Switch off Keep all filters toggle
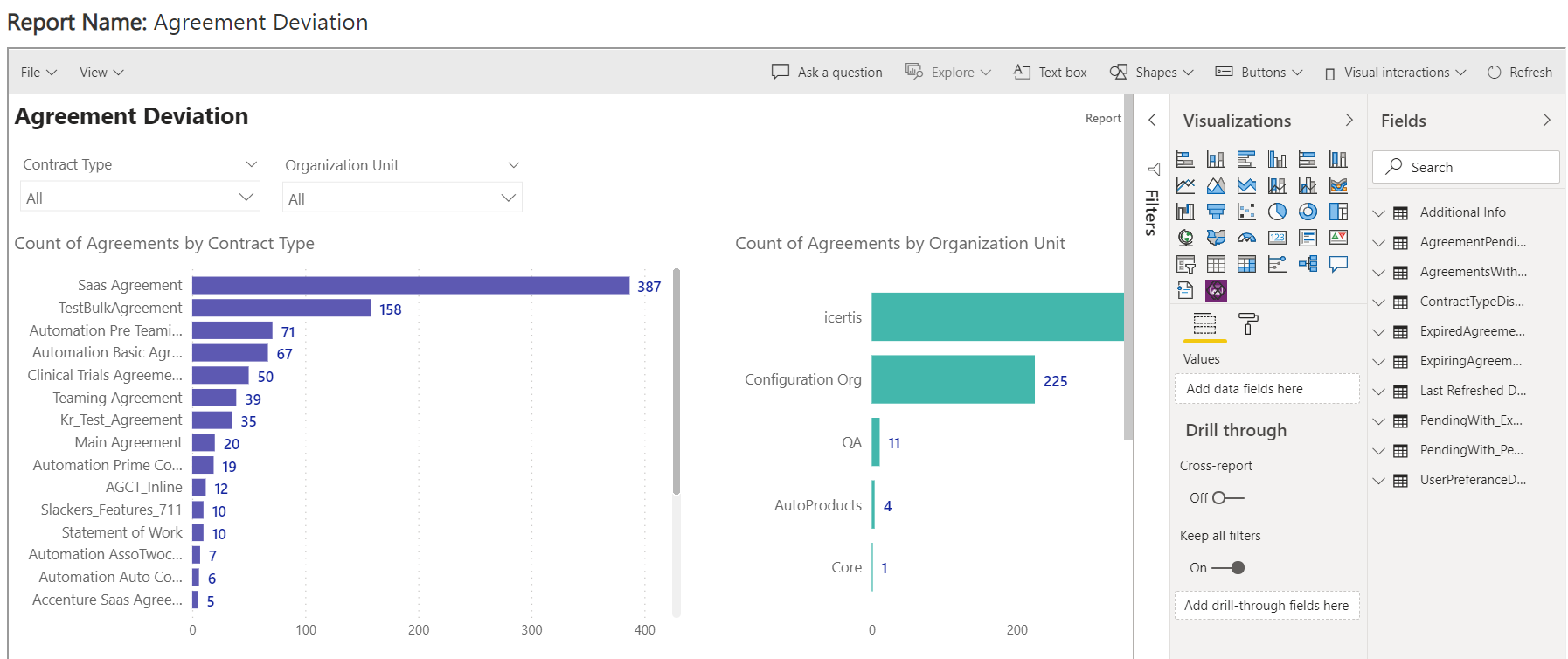This screenshot has width=1568, height=659. tap(1228, 568)
